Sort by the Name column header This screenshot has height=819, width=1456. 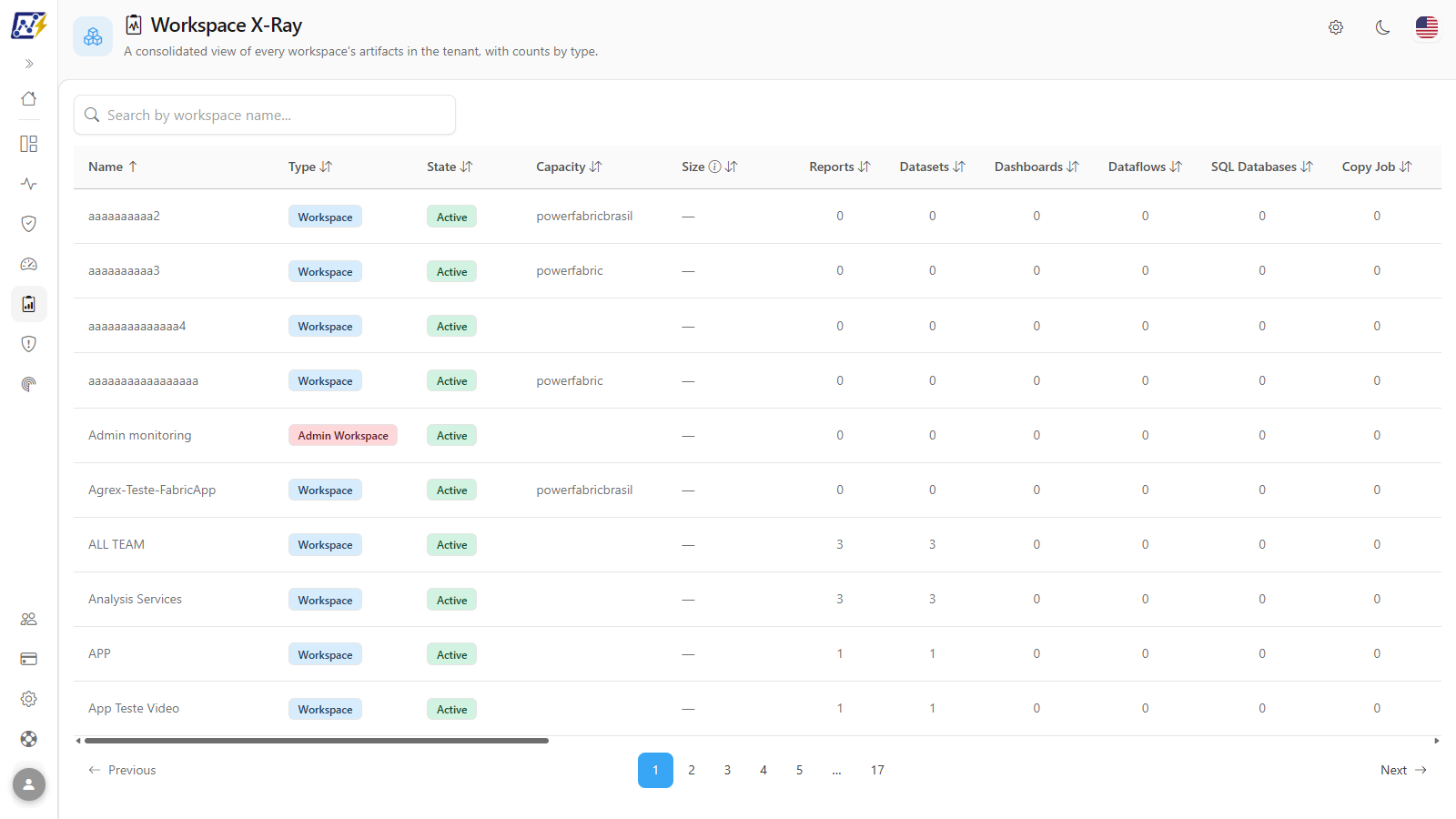point(113,167)
